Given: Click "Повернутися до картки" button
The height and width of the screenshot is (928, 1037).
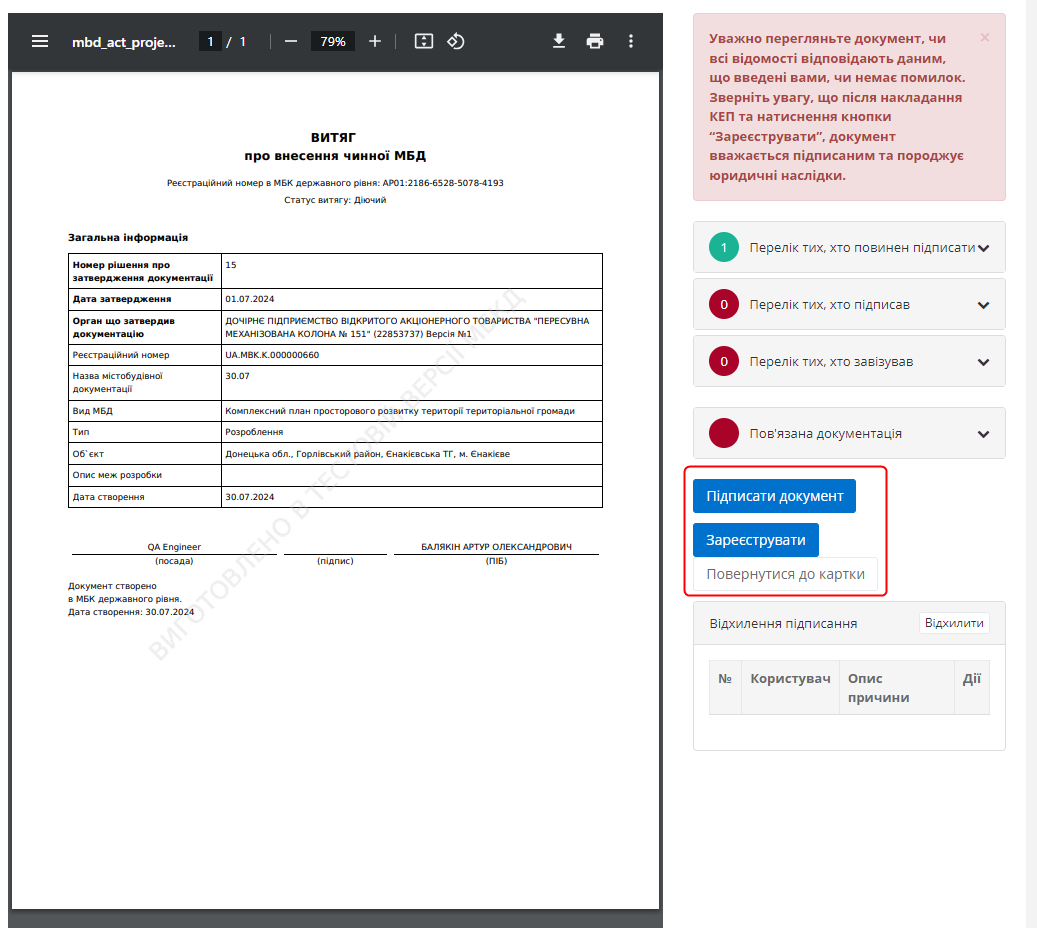Looking at the screenshot, I should [x=785, y=575].
